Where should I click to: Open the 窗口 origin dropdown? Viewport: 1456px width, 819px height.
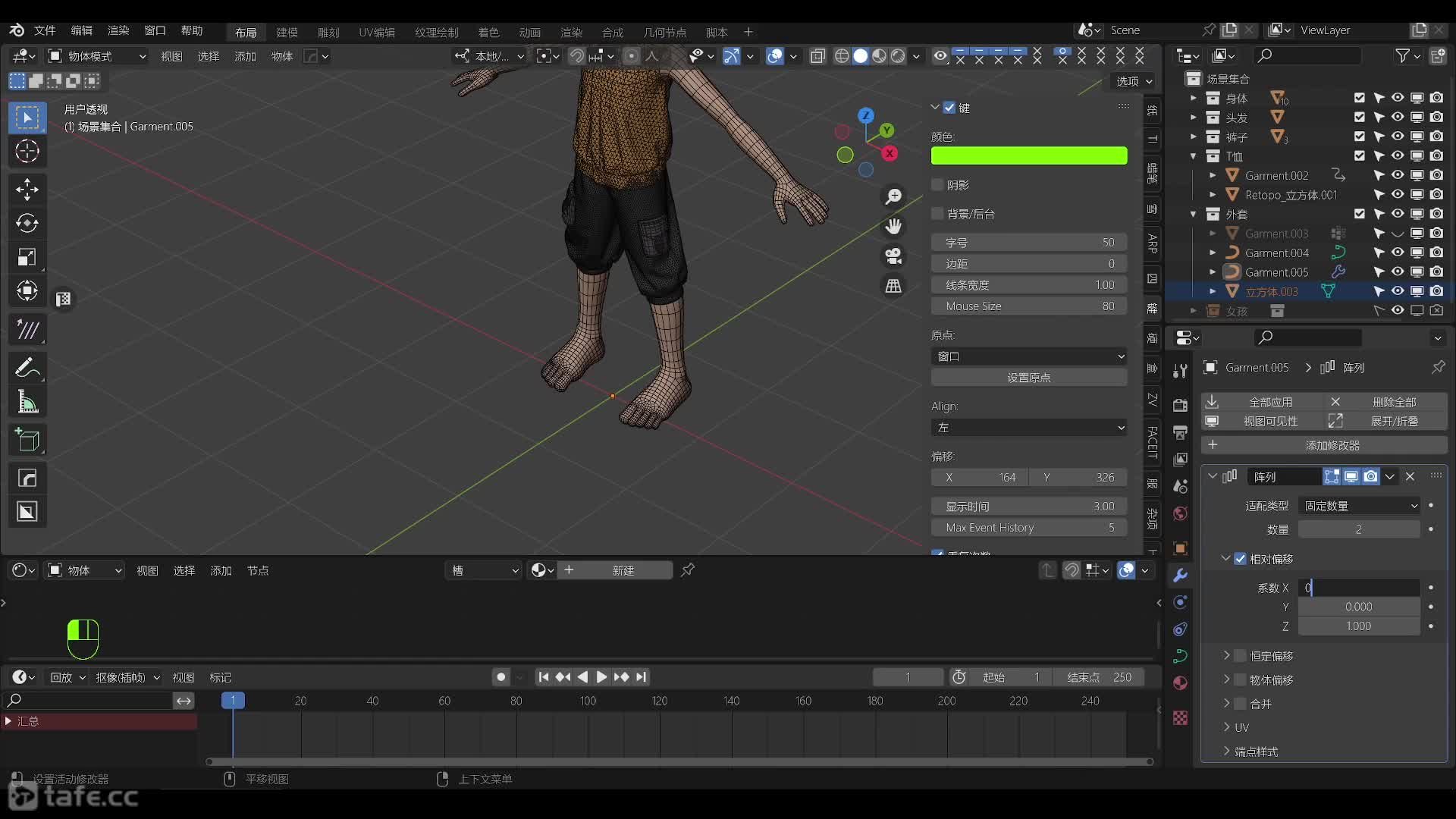click(1029, 356)
